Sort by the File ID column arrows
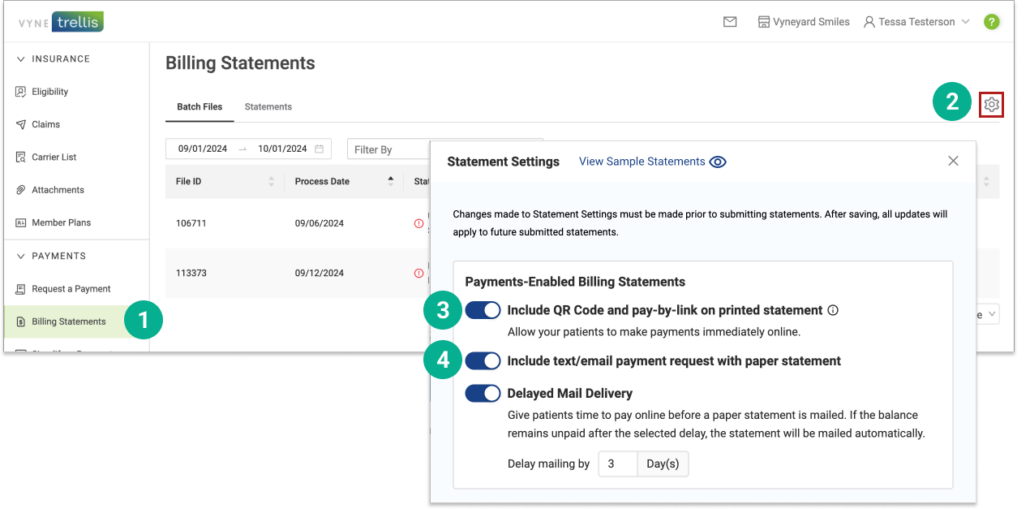 tap(271, 182)
